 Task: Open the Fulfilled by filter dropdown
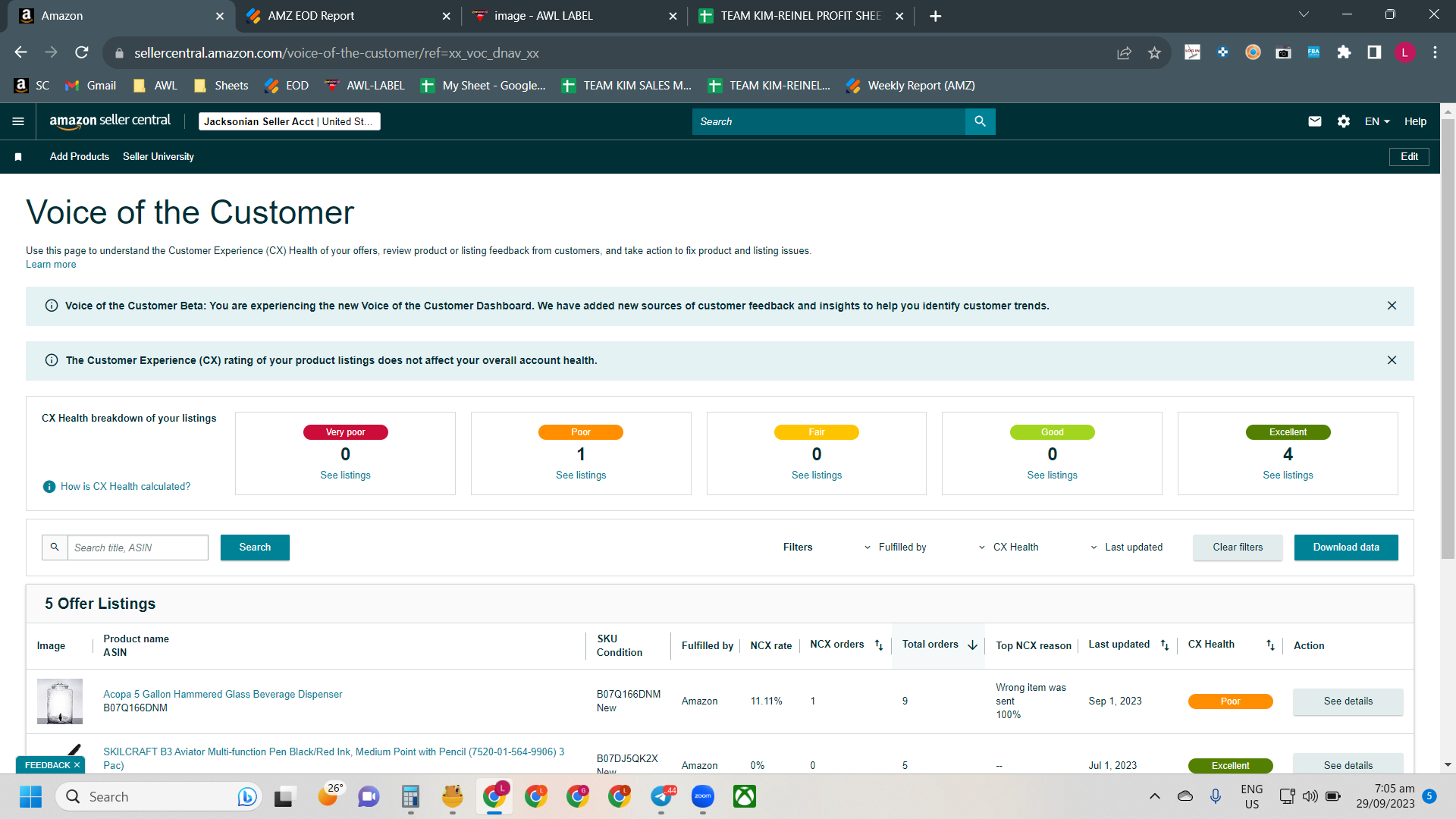click(896, 548)
